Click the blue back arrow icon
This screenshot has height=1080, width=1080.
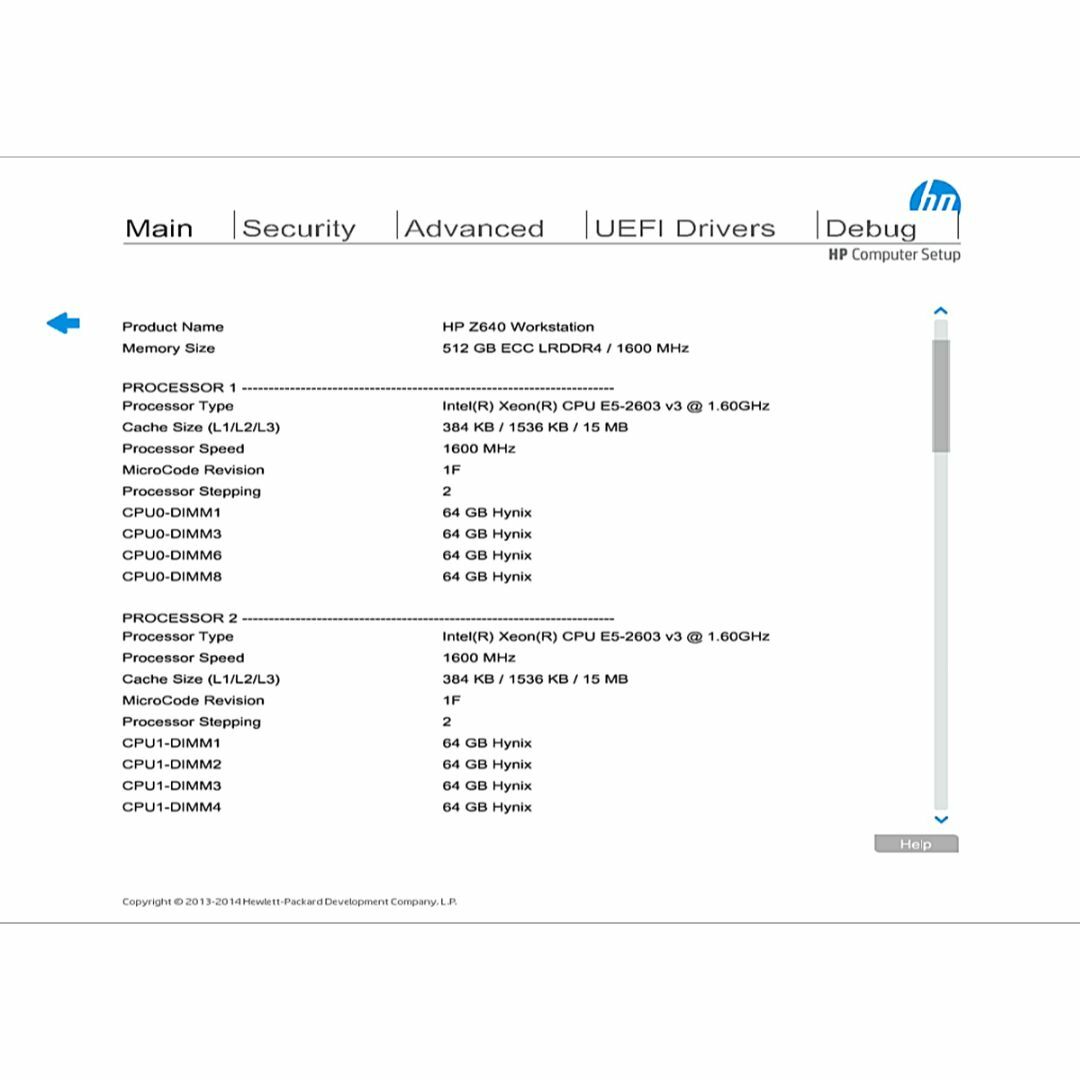click(63, 322)
